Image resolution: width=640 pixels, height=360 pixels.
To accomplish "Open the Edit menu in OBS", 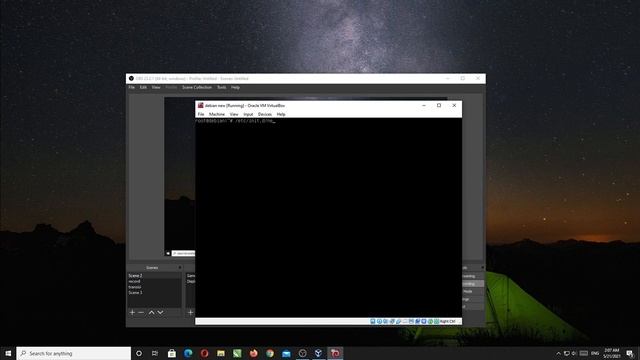I will point(143,87).
